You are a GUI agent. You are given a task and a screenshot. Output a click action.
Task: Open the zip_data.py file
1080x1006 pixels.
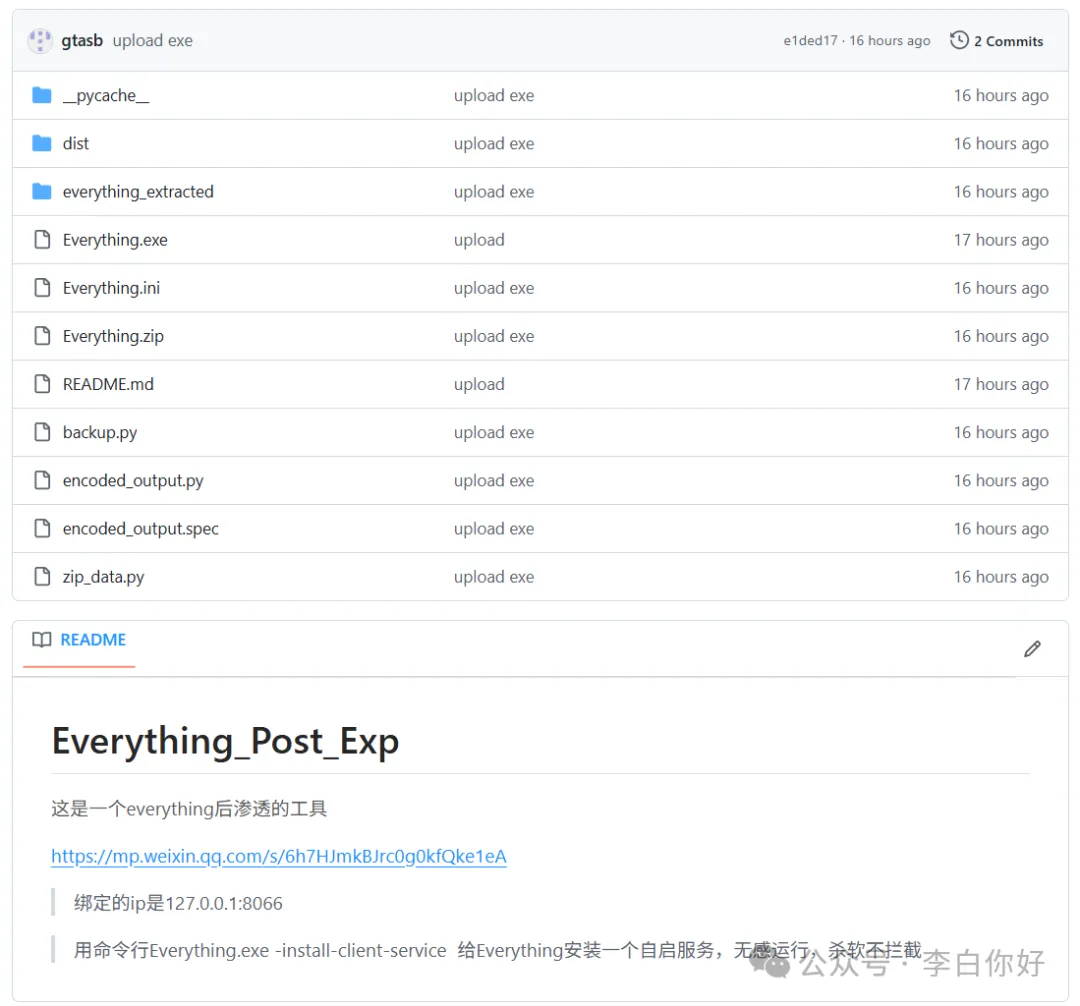click(x=103, y=577)
